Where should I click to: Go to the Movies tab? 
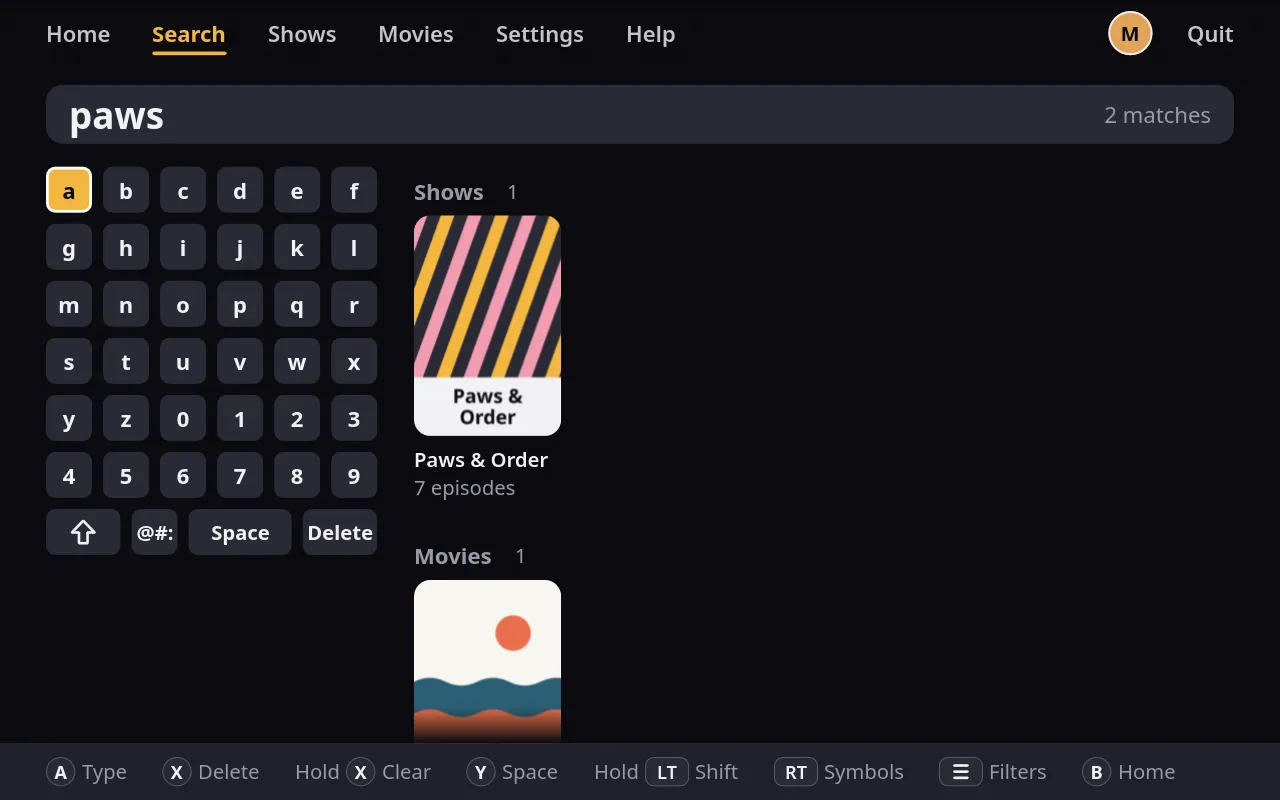click(416, 34)
